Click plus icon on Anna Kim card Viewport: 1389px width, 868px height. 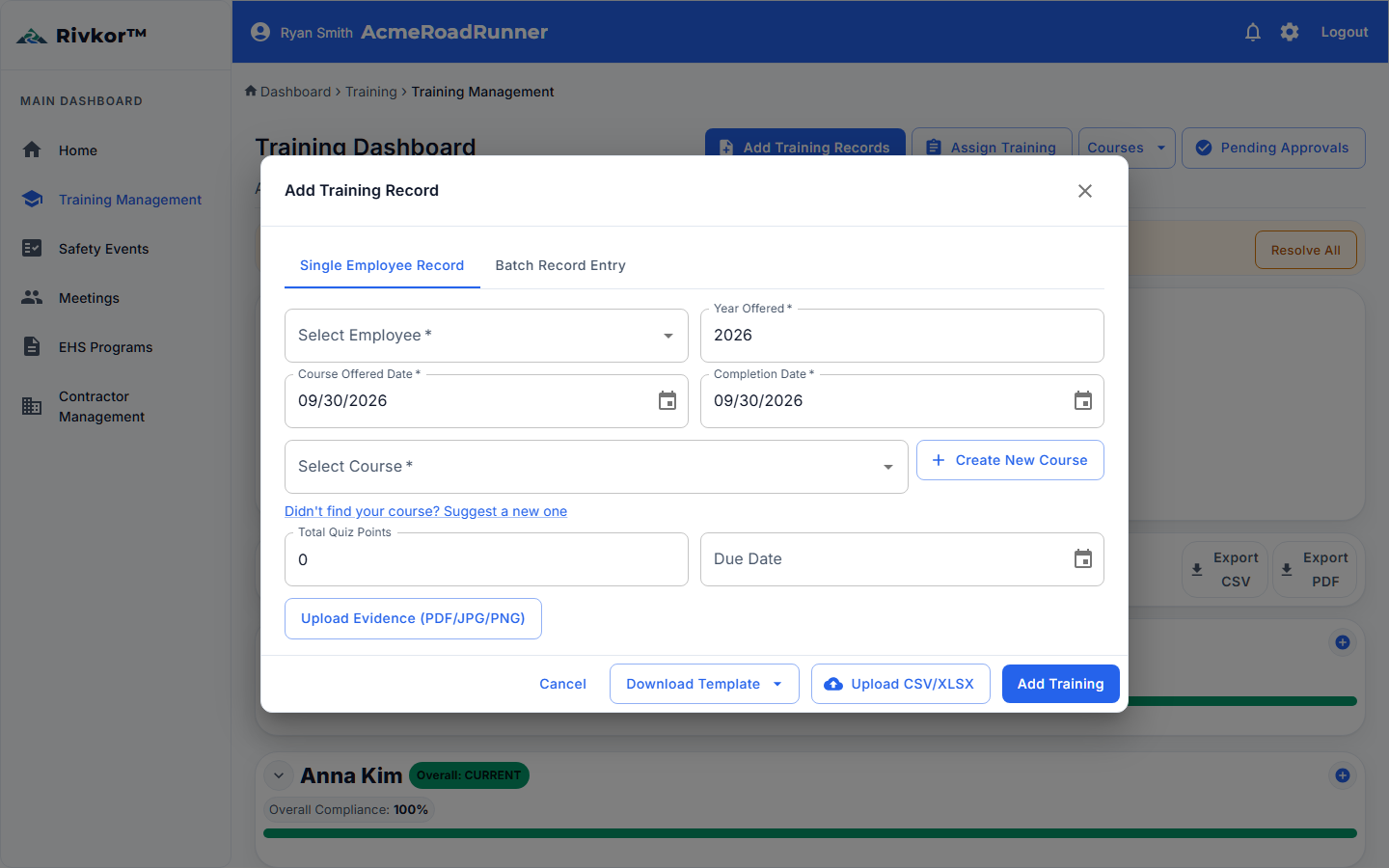(x=1342, y=775)
